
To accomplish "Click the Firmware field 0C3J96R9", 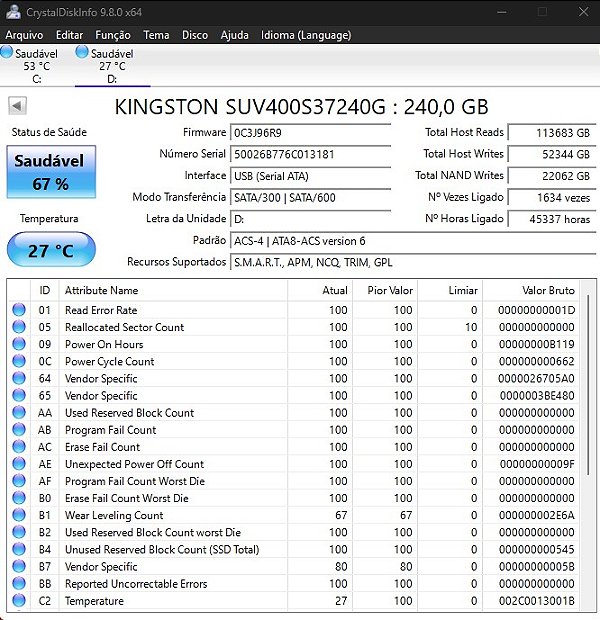I will 310,132.
